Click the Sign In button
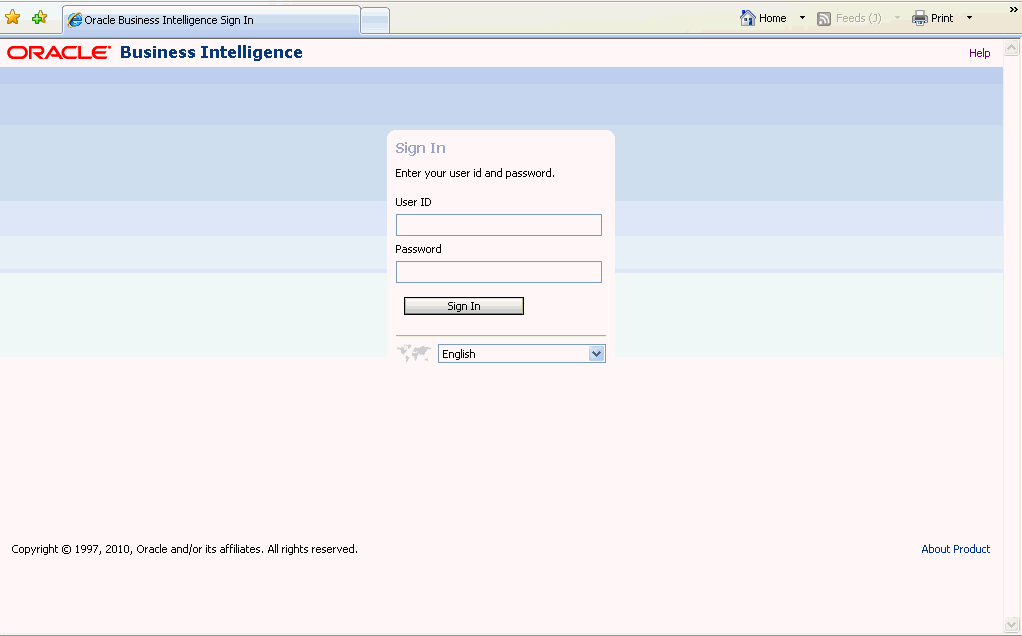 [463, 306]
